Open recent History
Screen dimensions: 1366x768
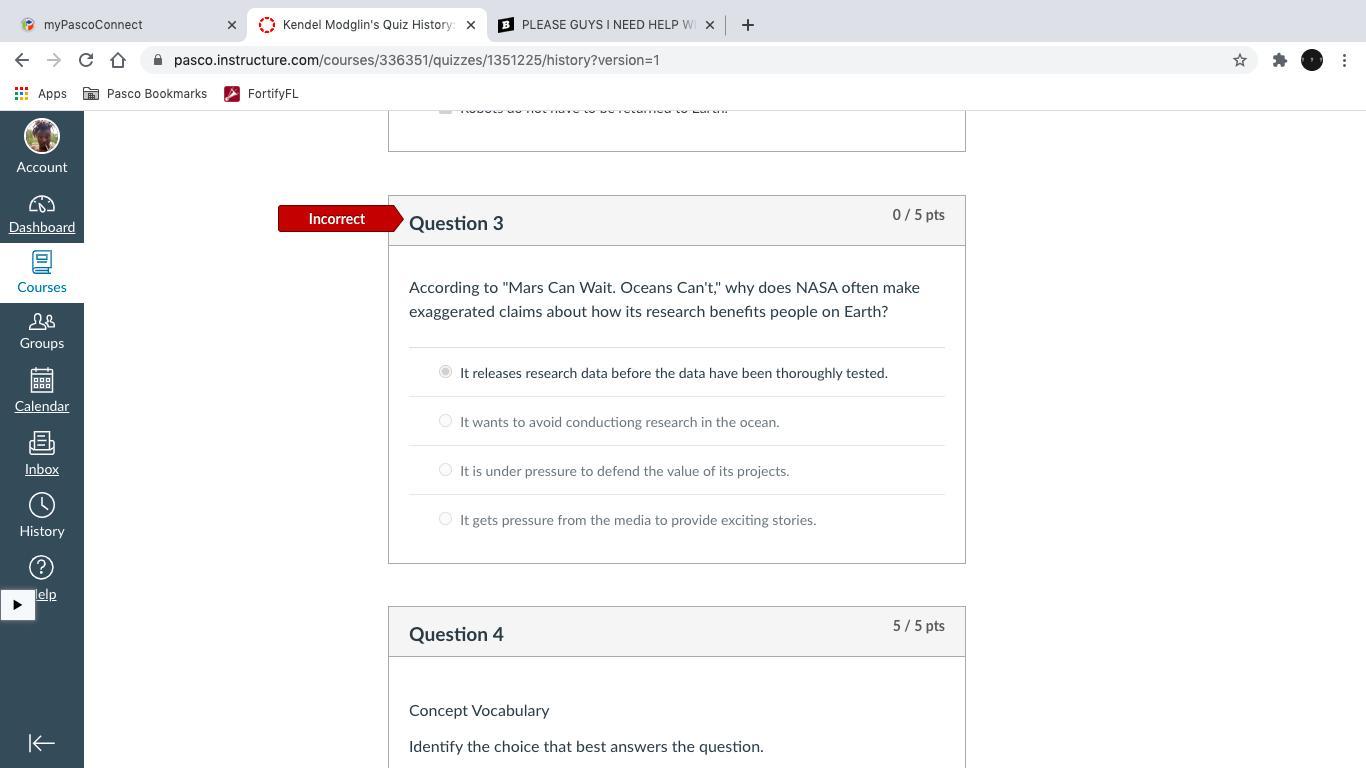coord(42,515)
